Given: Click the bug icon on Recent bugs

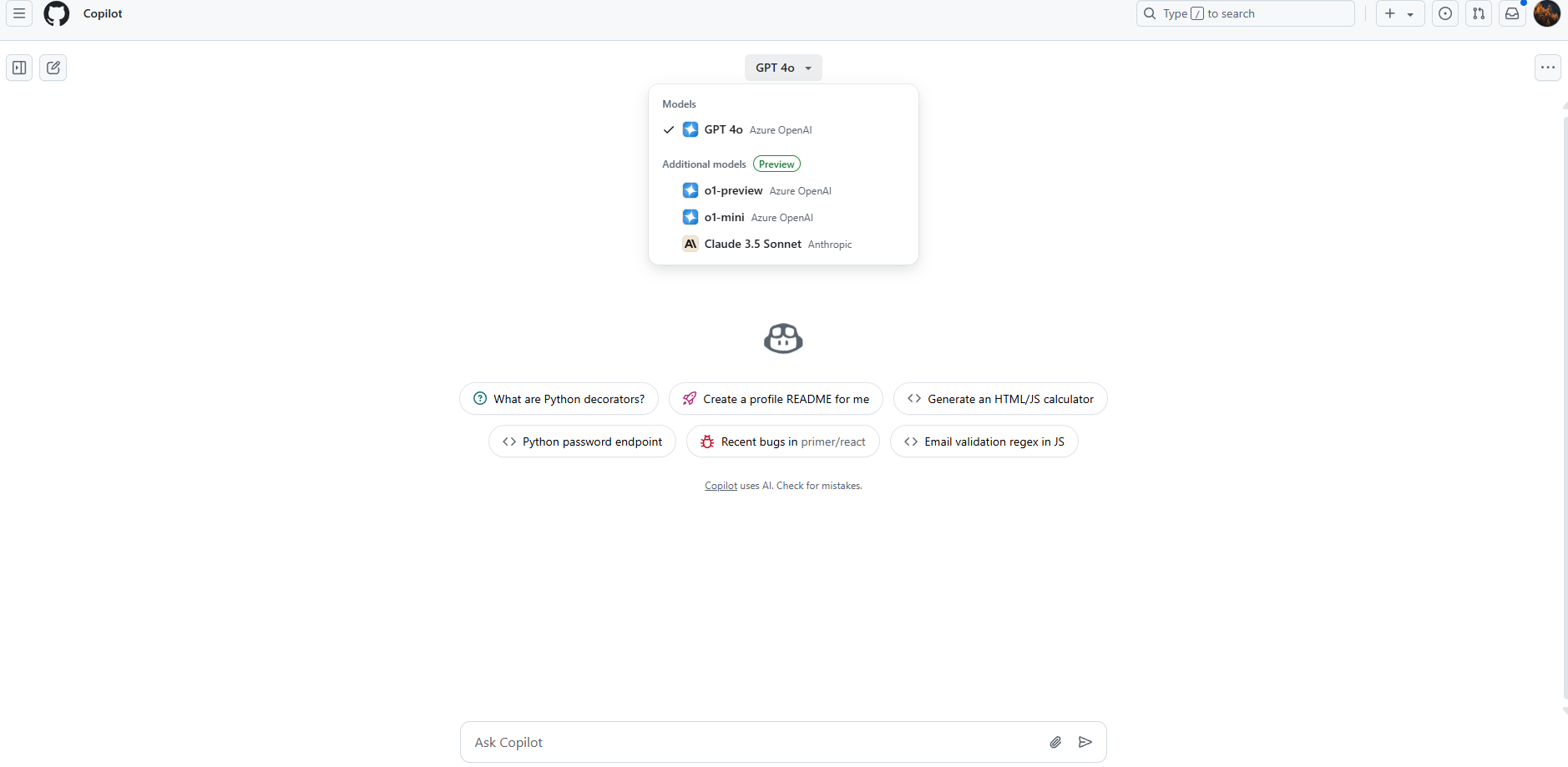Looking at the screenshot, I should pyautogui.click(x=707, y=442).
